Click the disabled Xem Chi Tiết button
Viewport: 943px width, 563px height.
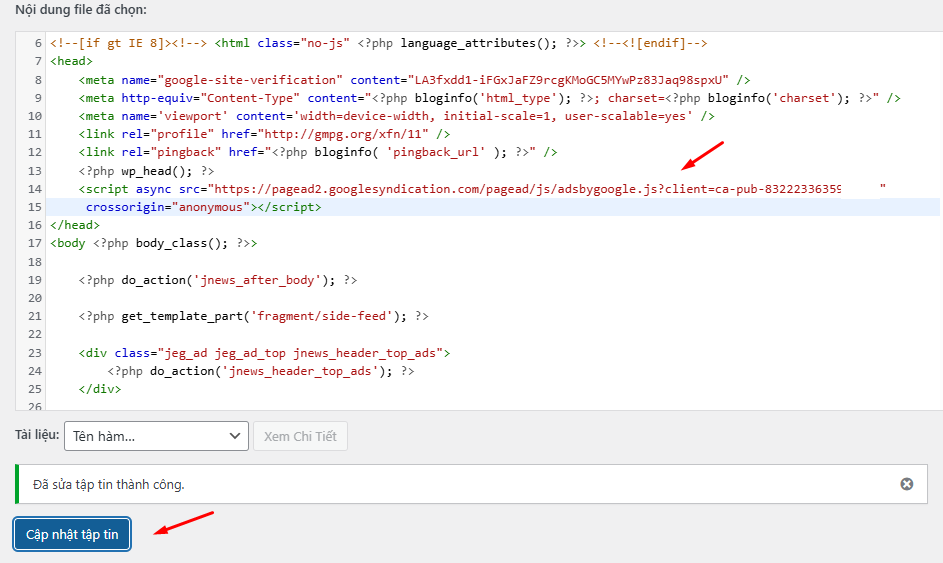click(300, 436)
